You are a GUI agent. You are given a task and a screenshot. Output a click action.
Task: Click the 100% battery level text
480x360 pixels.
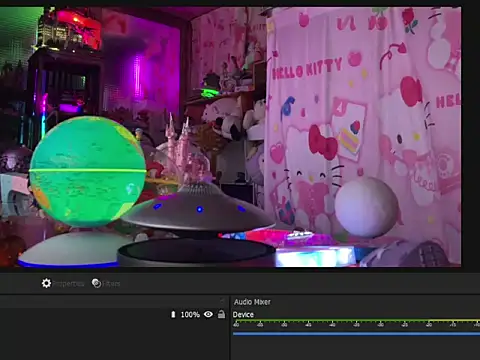pos(190,314)
